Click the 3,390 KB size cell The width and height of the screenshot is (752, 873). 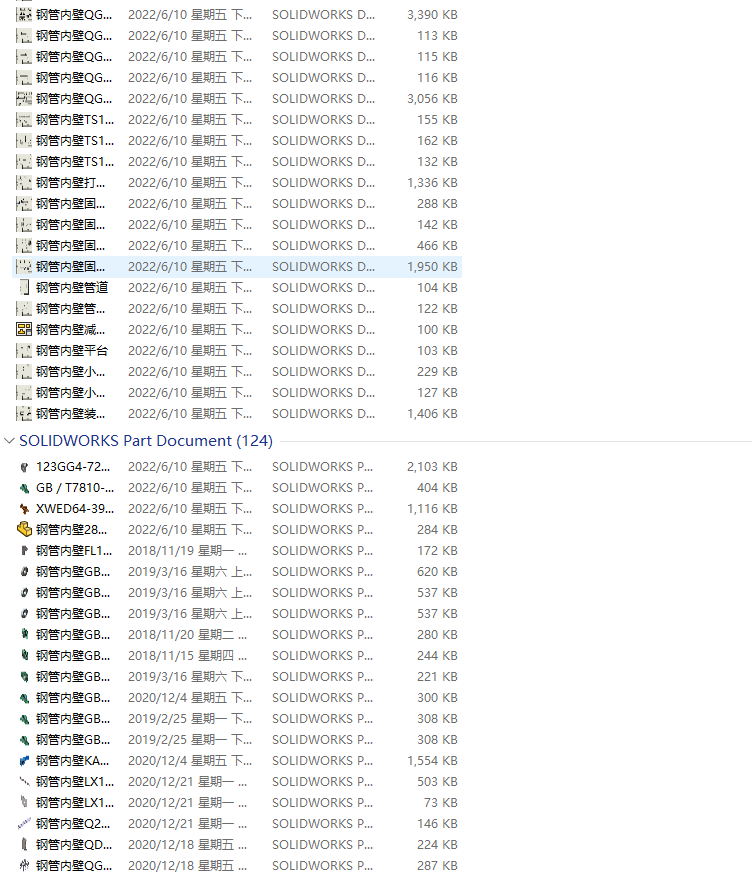pyautogui.click(x=432, y=14)
